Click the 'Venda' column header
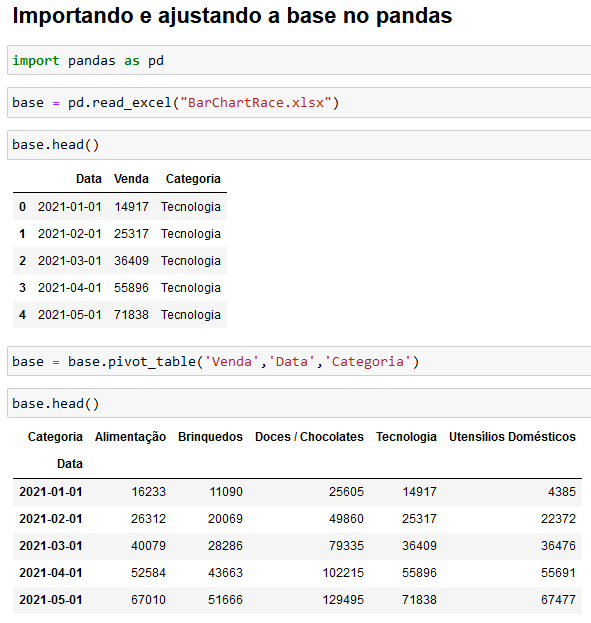 (131, 179)
